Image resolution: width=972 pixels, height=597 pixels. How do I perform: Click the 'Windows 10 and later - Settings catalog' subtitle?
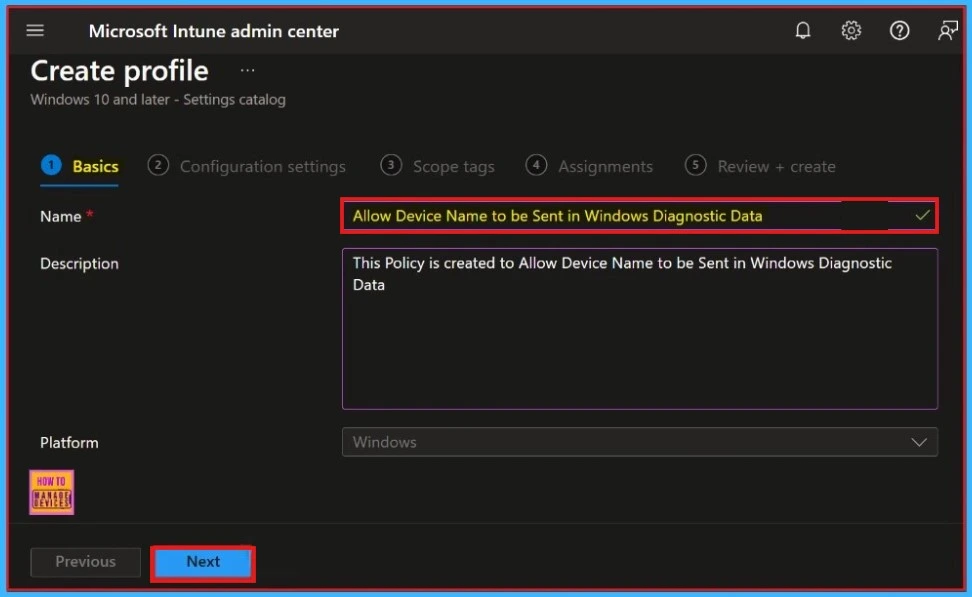pos(158,100)
